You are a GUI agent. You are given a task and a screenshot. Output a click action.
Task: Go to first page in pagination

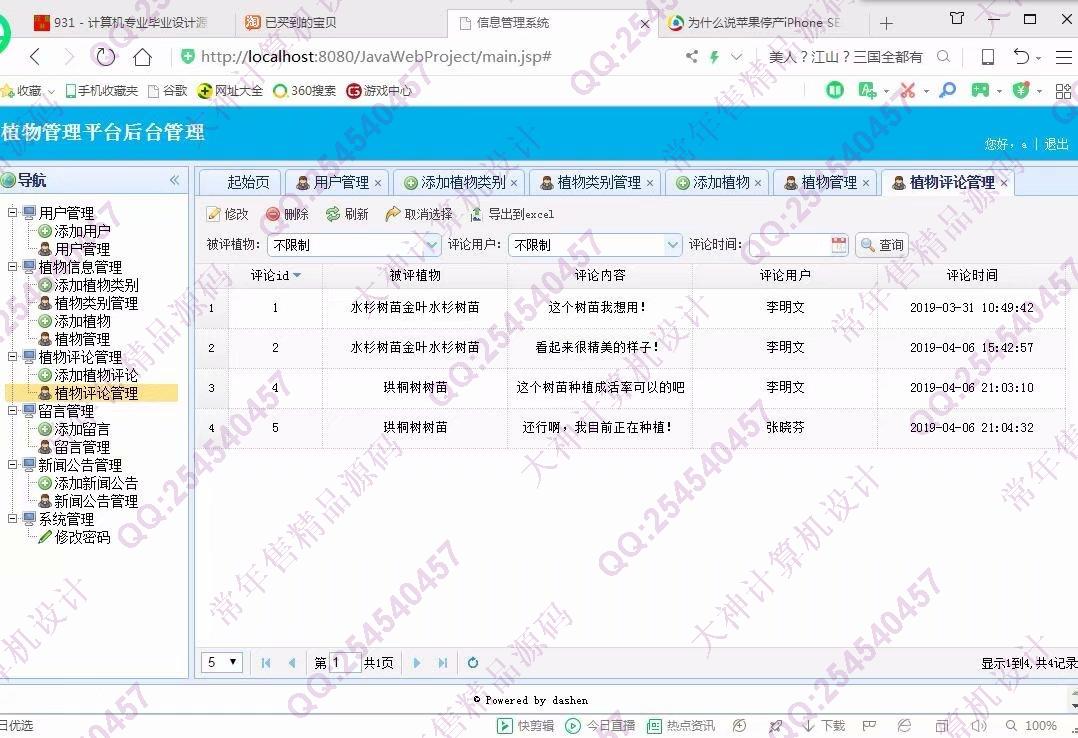pos(266,663)
